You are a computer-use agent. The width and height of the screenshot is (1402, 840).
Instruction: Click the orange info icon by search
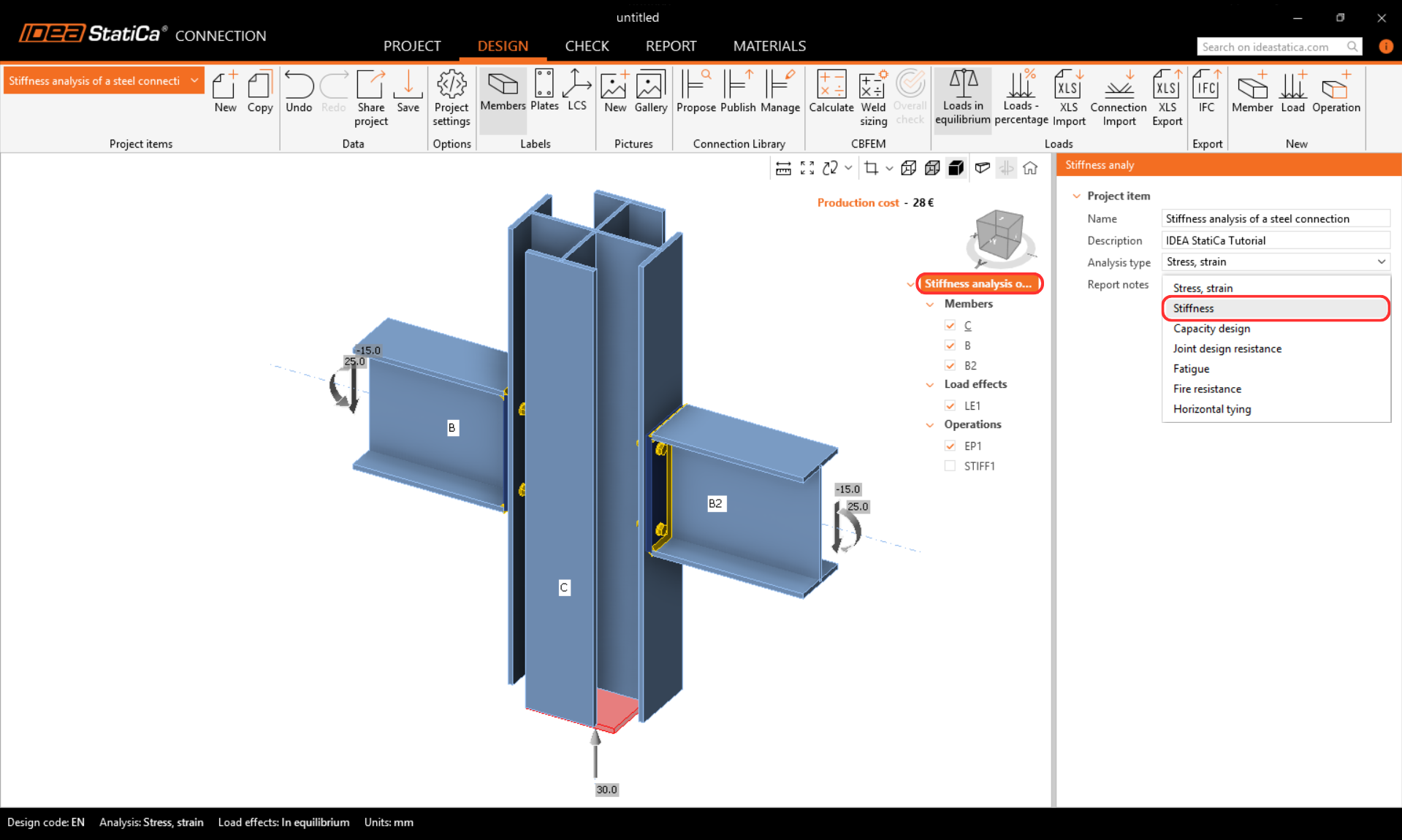click(1385, 46)
